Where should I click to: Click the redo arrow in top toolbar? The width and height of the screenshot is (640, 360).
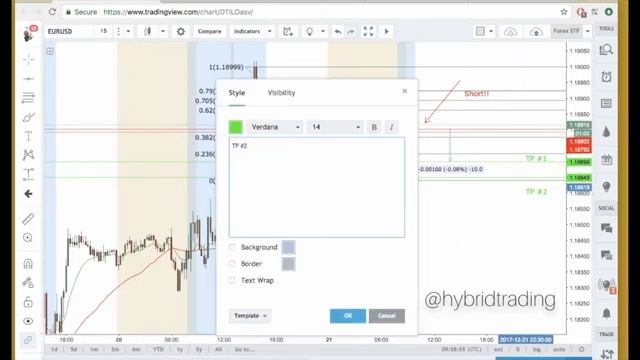351,31
